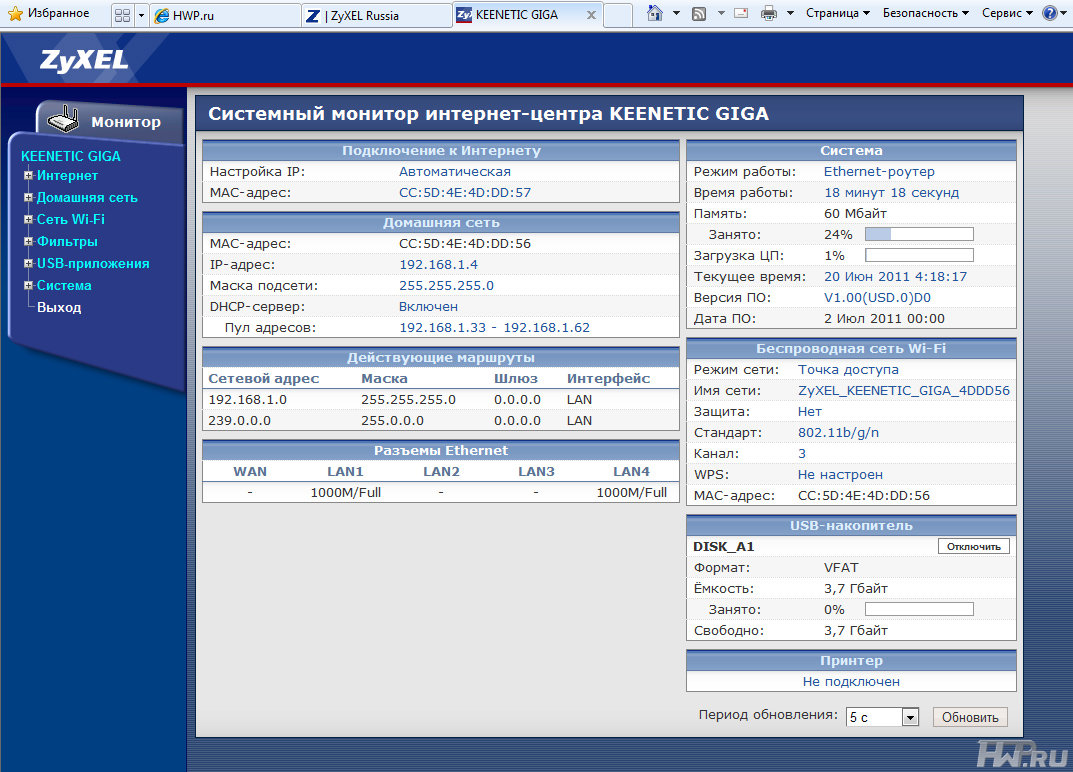Open the Фильтры menu link
The image size is (1073, 772).
pyautogui.click(x=67, y=242)
